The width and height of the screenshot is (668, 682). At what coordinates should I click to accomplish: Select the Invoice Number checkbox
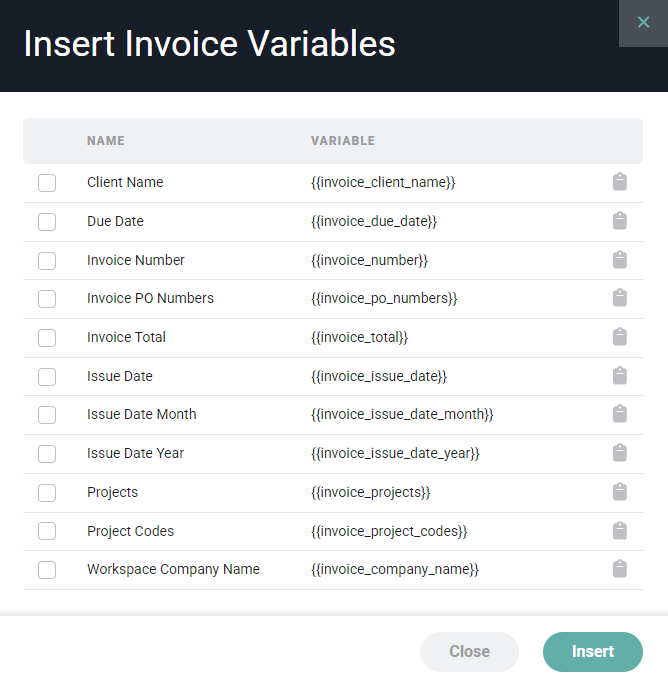pos(47,261)
